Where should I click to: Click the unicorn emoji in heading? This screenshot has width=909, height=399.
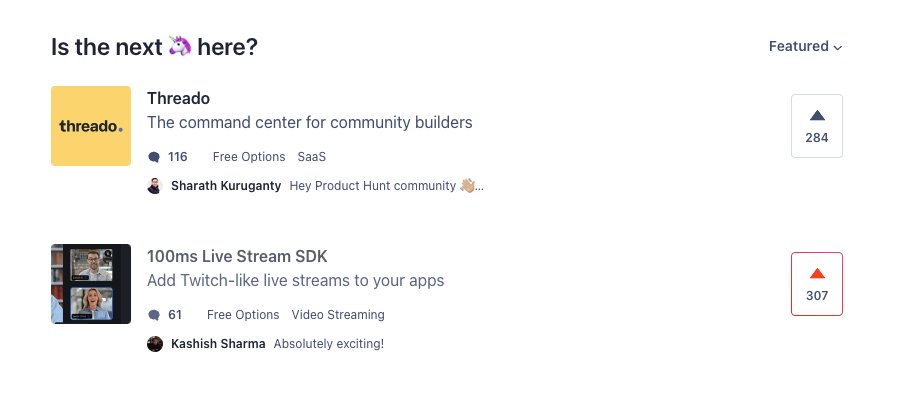(x=180, y=46)
